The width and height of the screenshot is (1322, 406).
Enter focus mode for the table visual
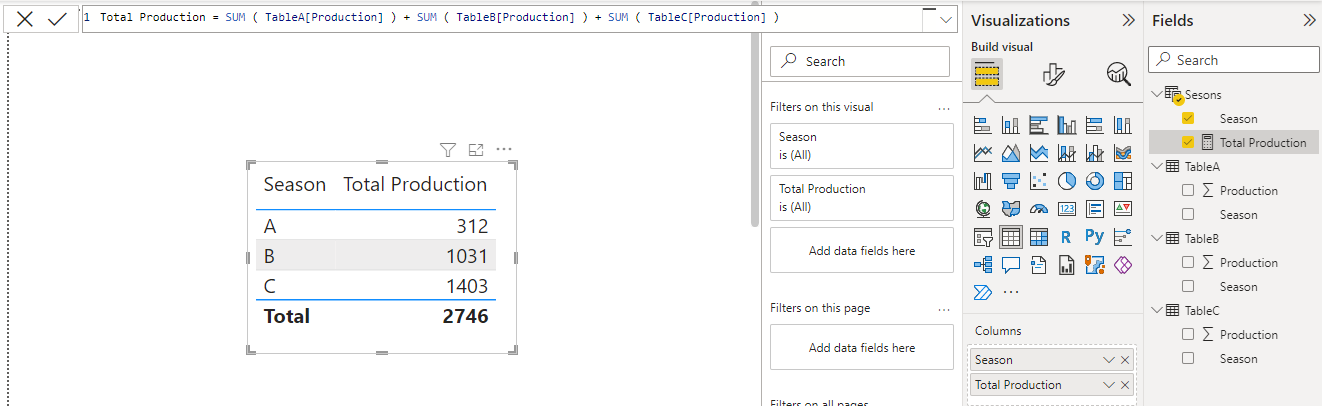tap(476, 150)
